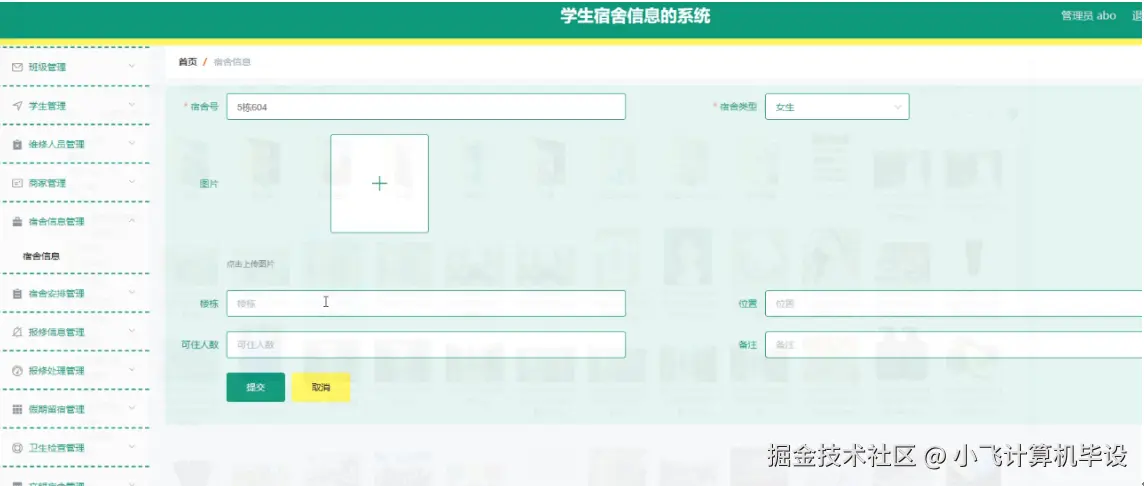
Task: Expand the 报修处理管理 chevron
Action: click(x=132, y=370)
